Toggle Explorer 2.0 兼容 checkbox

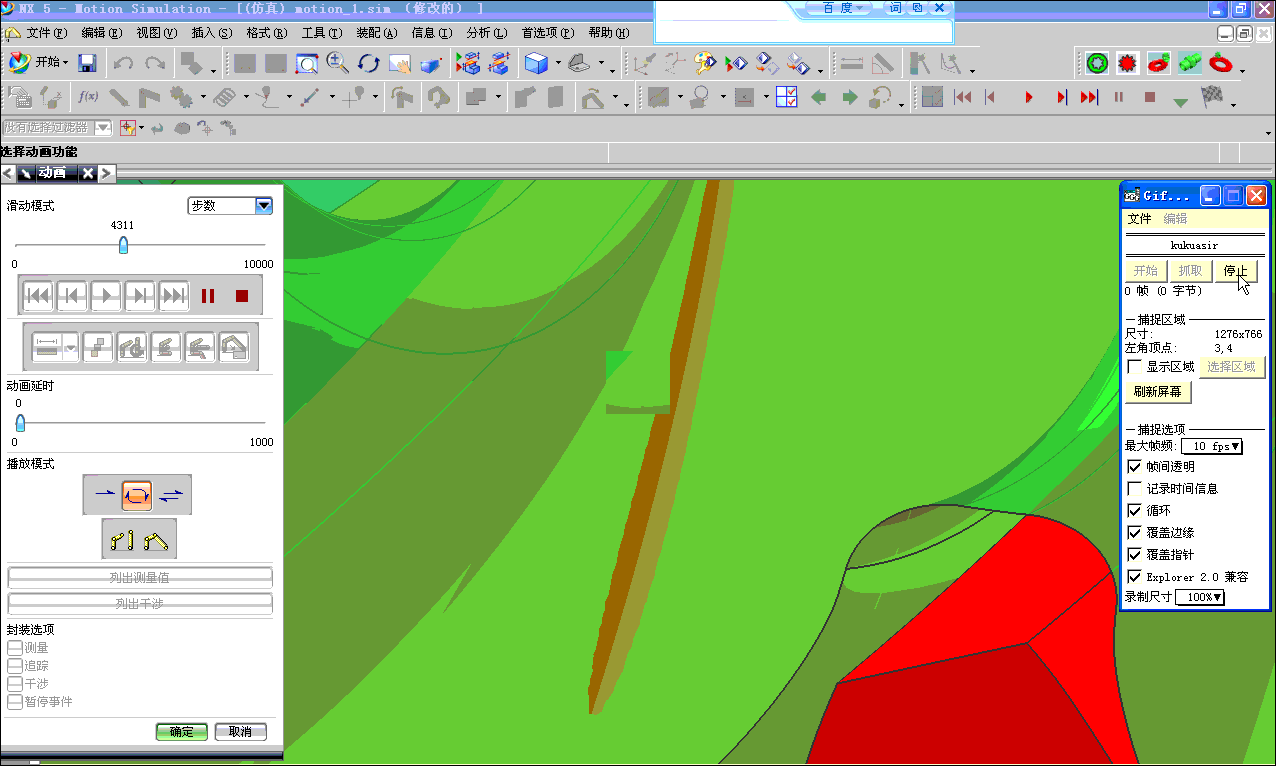(x=1134, y=577)
